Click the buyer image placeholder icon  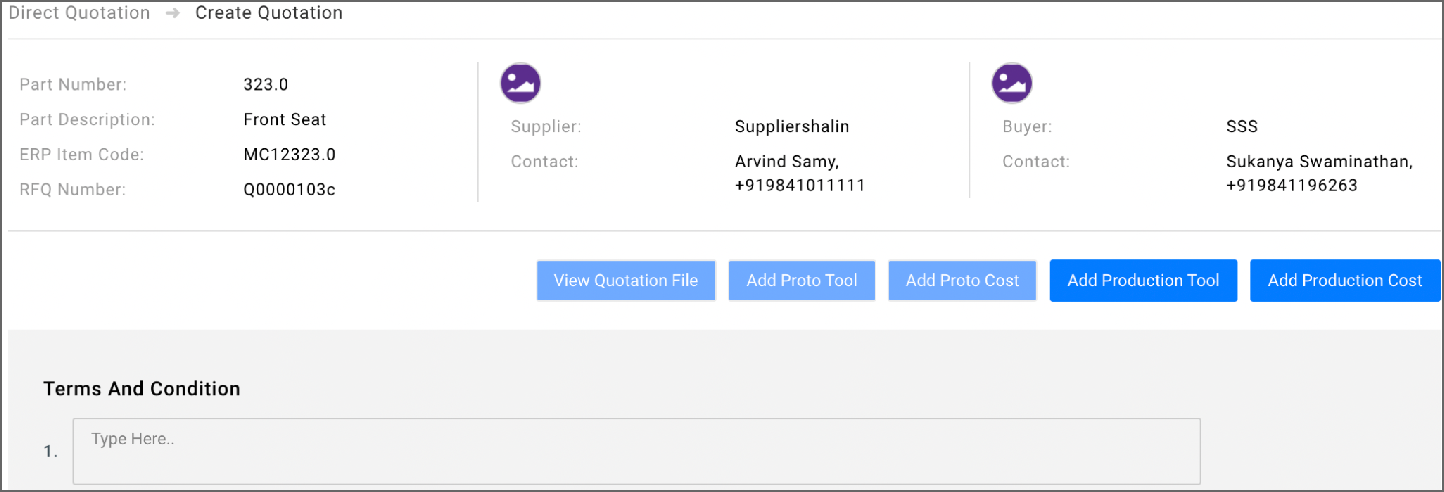[x=1012, y=83]
